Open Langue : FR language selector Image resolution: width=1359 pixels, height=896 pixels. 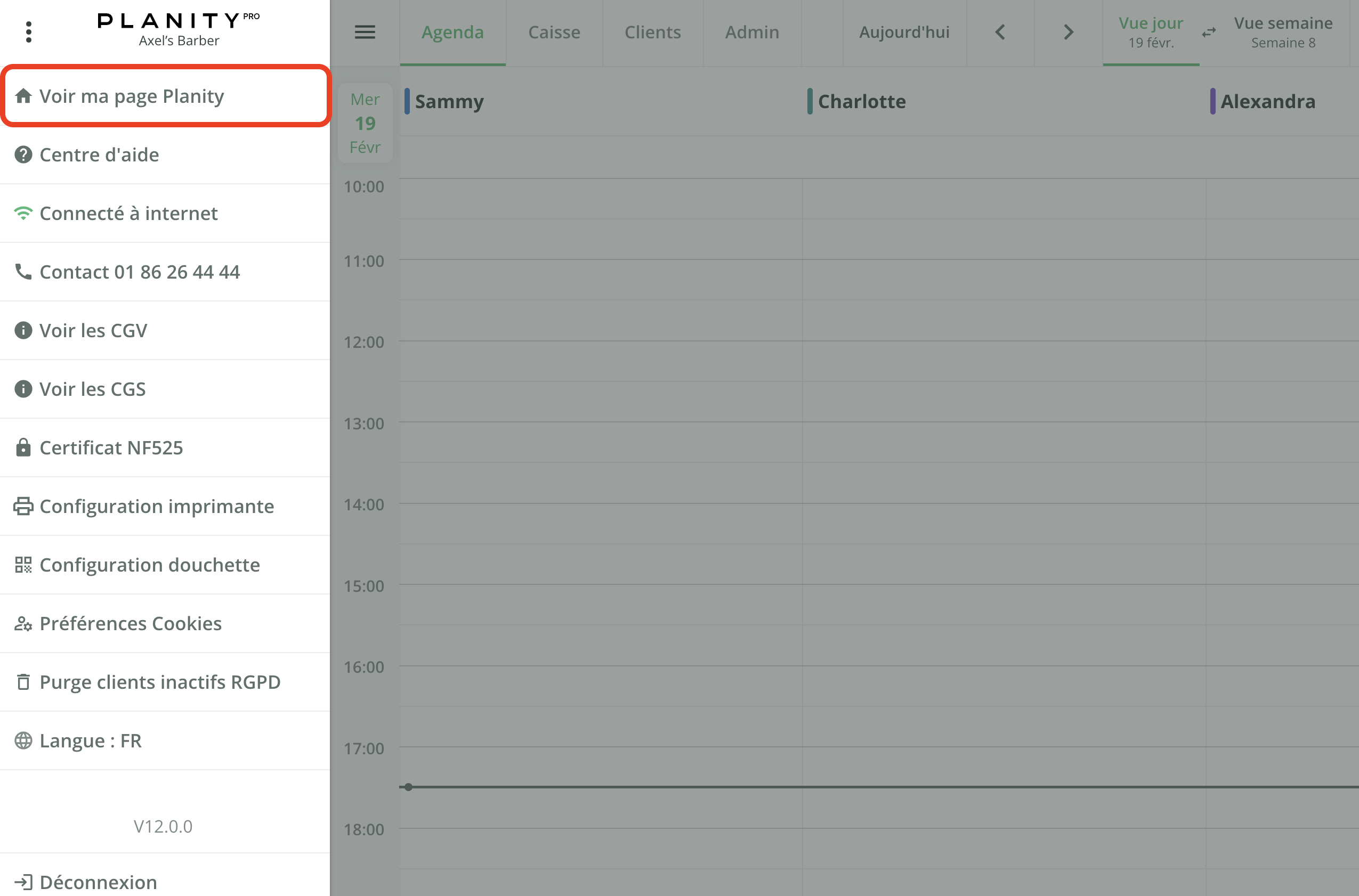coord(90,740)
